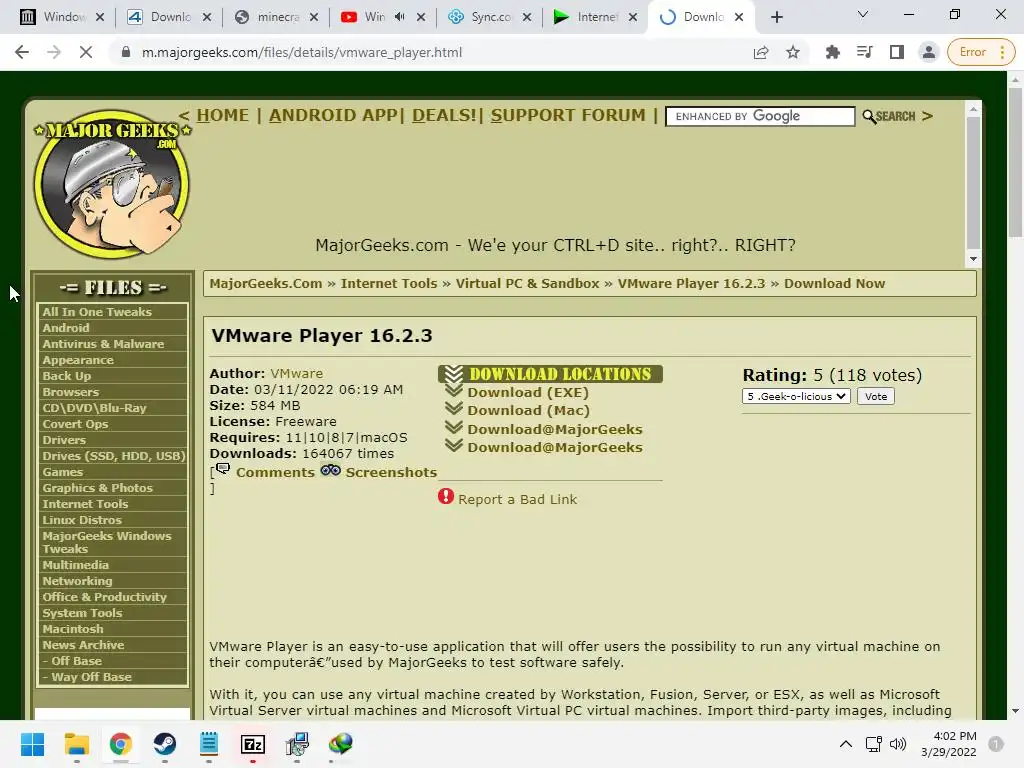Image resolution: width=1024 pixels, height=768 pixels.
Task: Open the SUPPORT FORUM link
Action: point(568,116)
